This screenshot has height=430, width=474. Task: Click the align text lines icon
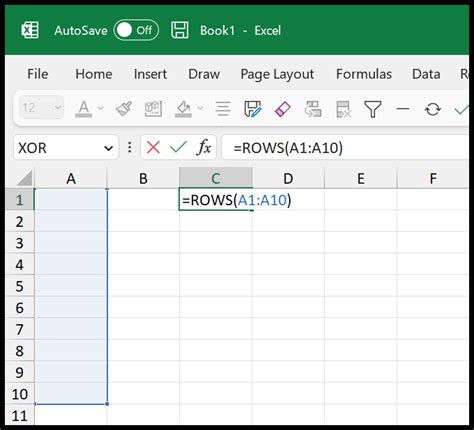223,109
